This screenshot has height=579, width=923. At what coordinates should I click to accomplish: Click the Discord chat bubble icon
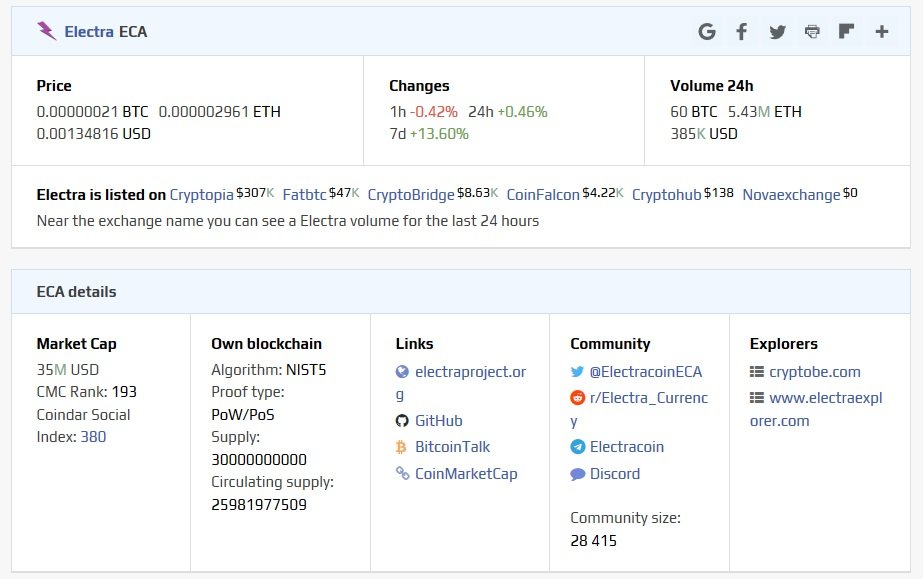click(577, 474)
